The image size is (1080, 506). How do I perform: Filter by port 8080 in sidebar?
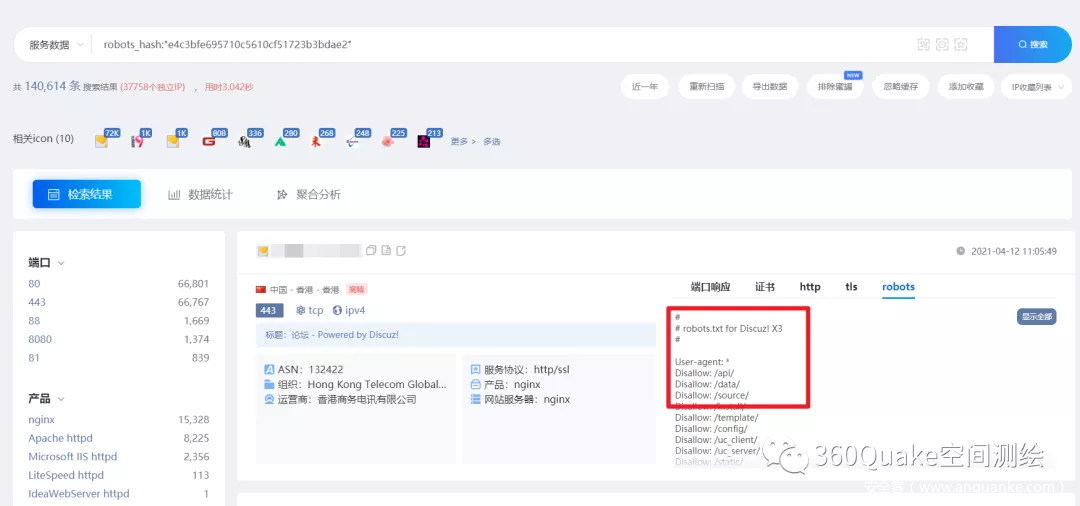[40, 340]
